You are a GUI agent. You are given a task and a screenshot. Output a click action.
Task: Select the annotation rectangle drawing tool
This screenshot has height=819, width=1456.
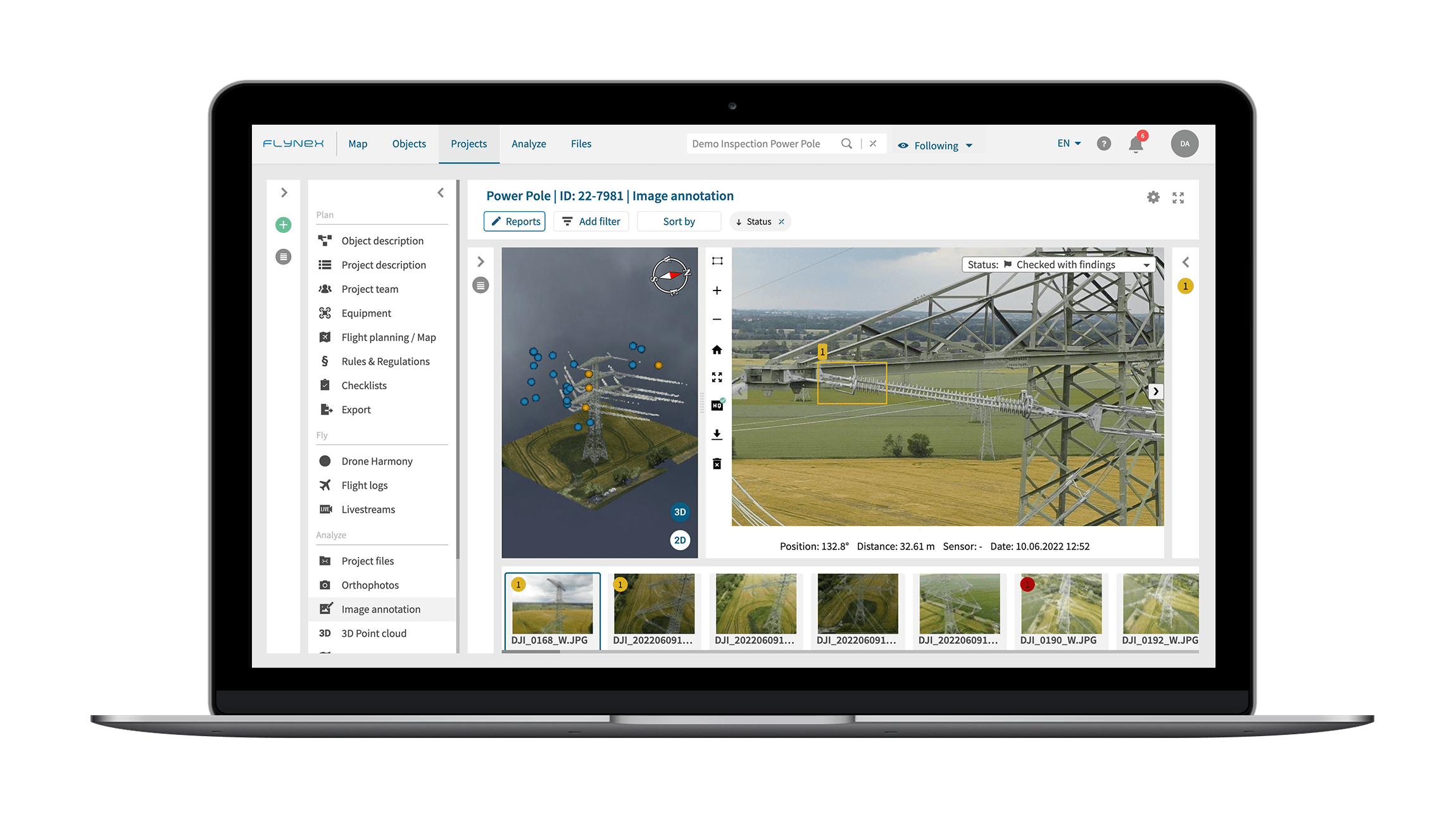coord(717,260)
